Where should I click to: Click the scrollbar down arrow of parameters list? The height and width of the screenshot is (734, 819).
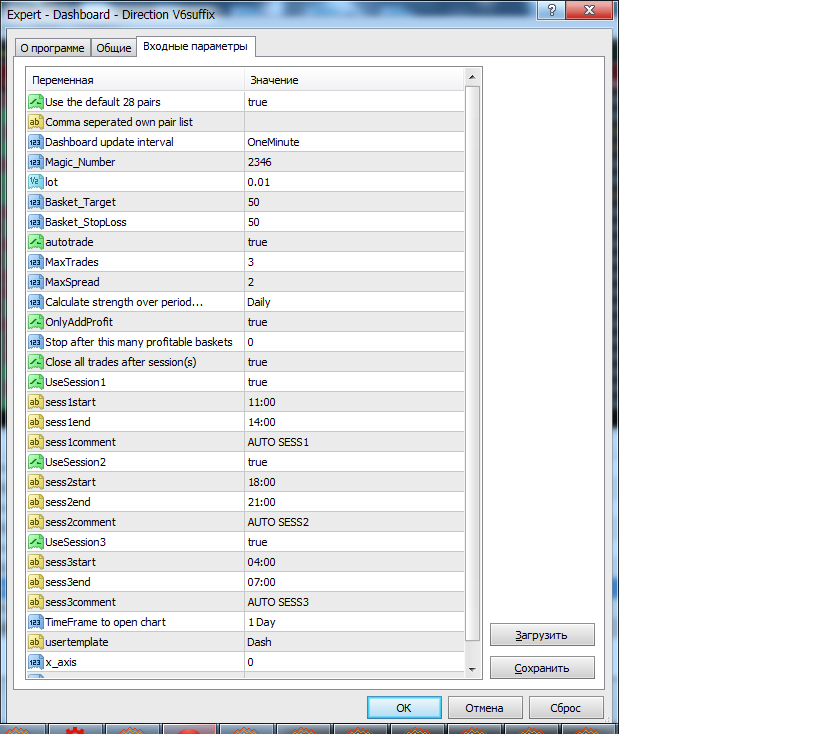click(x=472, y=669)
